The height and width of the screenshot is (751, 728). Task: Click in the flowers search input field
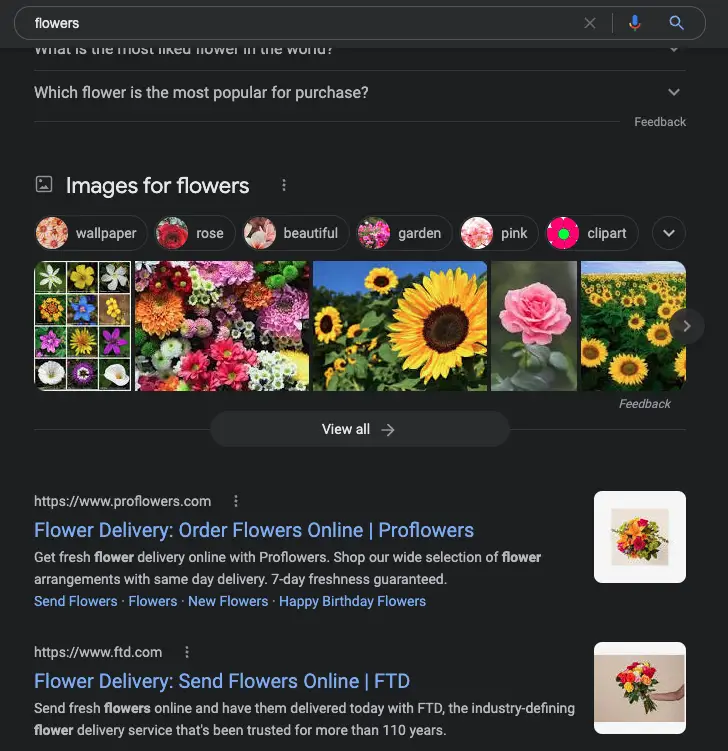(x=300, y=23)
